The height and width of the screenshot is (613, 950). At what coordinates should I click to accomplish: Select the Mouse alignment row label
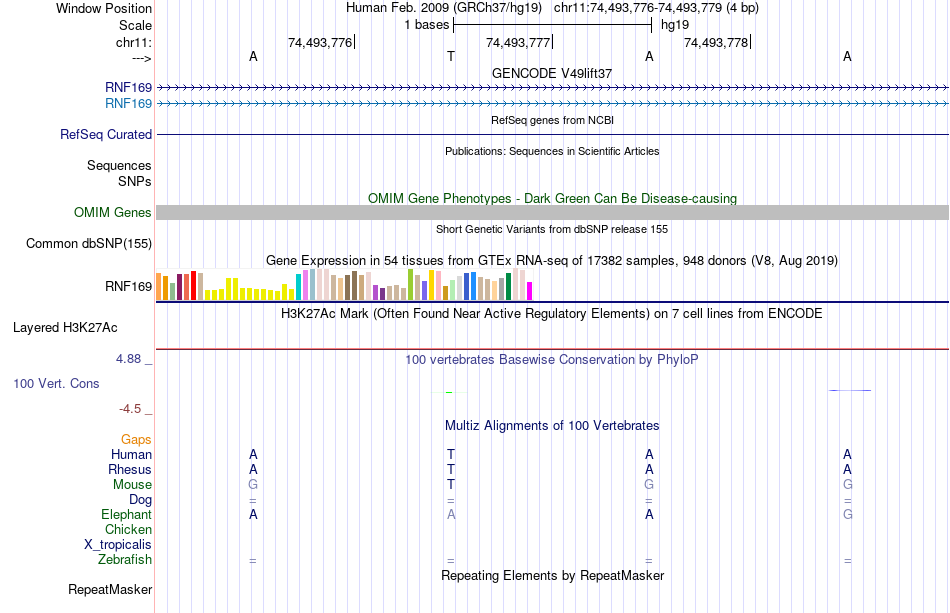(x=132, y=485)
